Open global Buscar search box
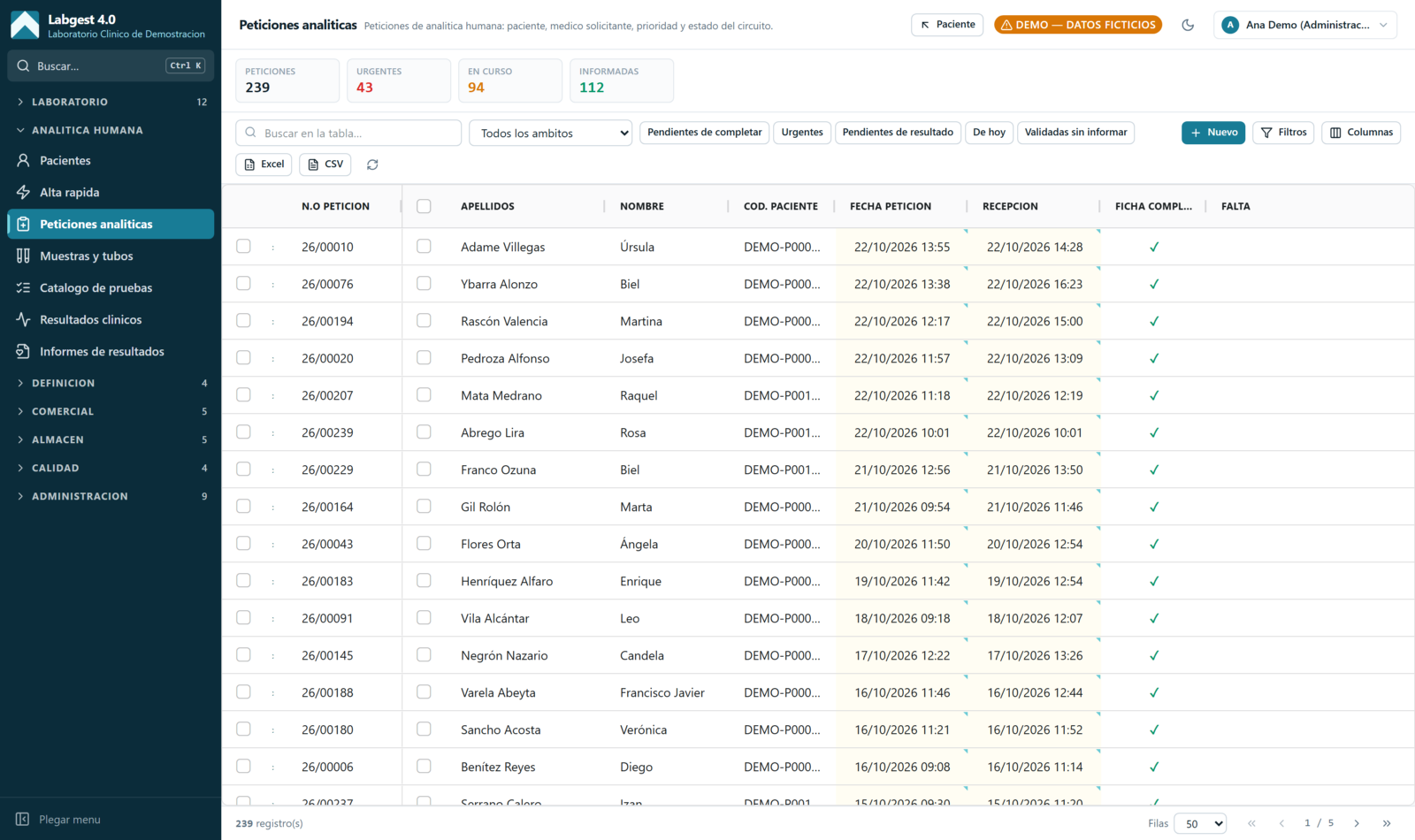The height and width of the screenshot is (840, 1415). 111,65
